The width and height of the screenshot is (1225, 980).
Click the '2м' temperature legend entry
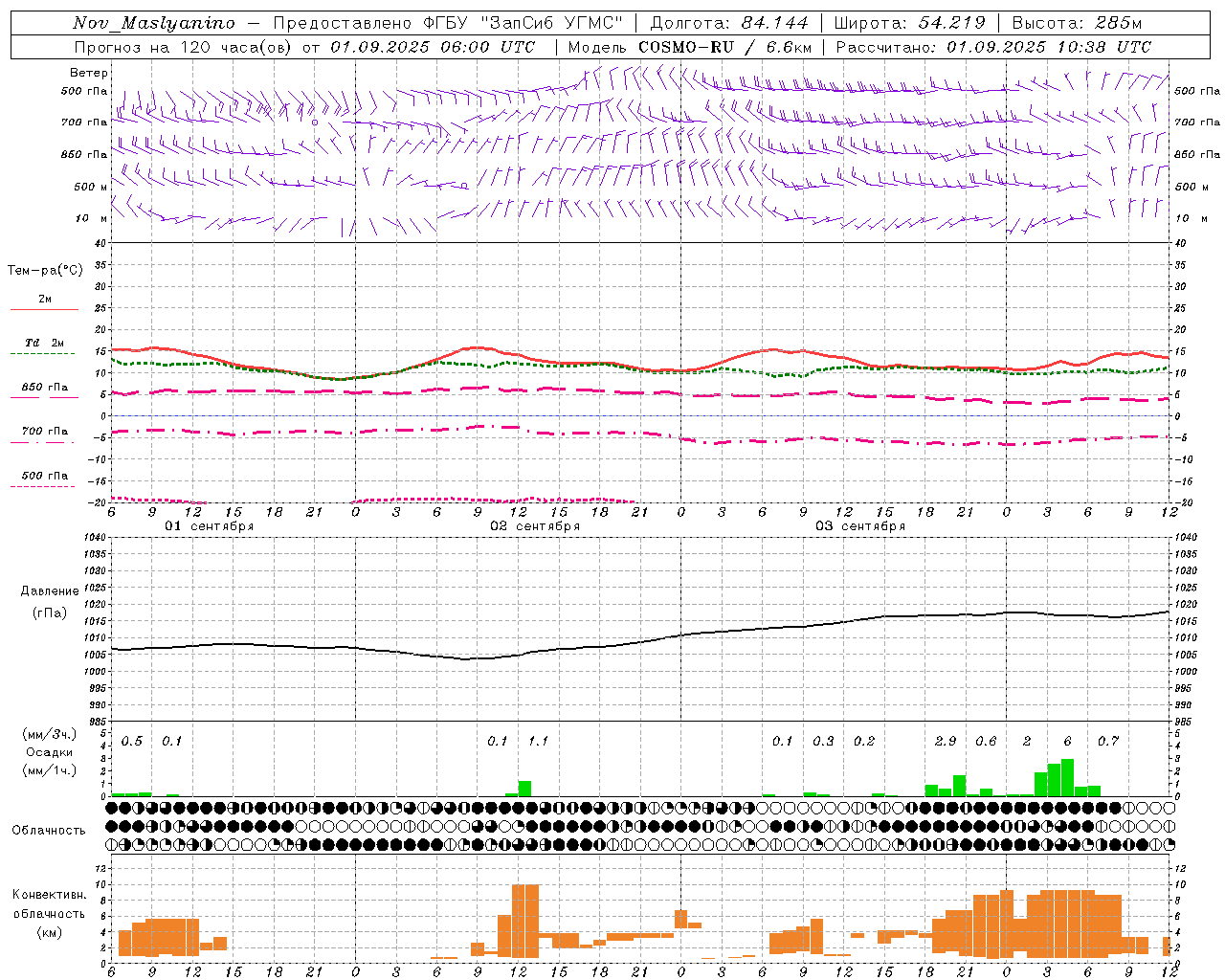coord(45,299)
